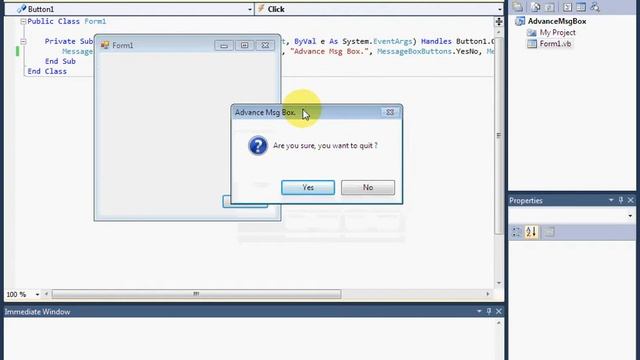Click Yes in the quit dialog

tap(308, 187)
